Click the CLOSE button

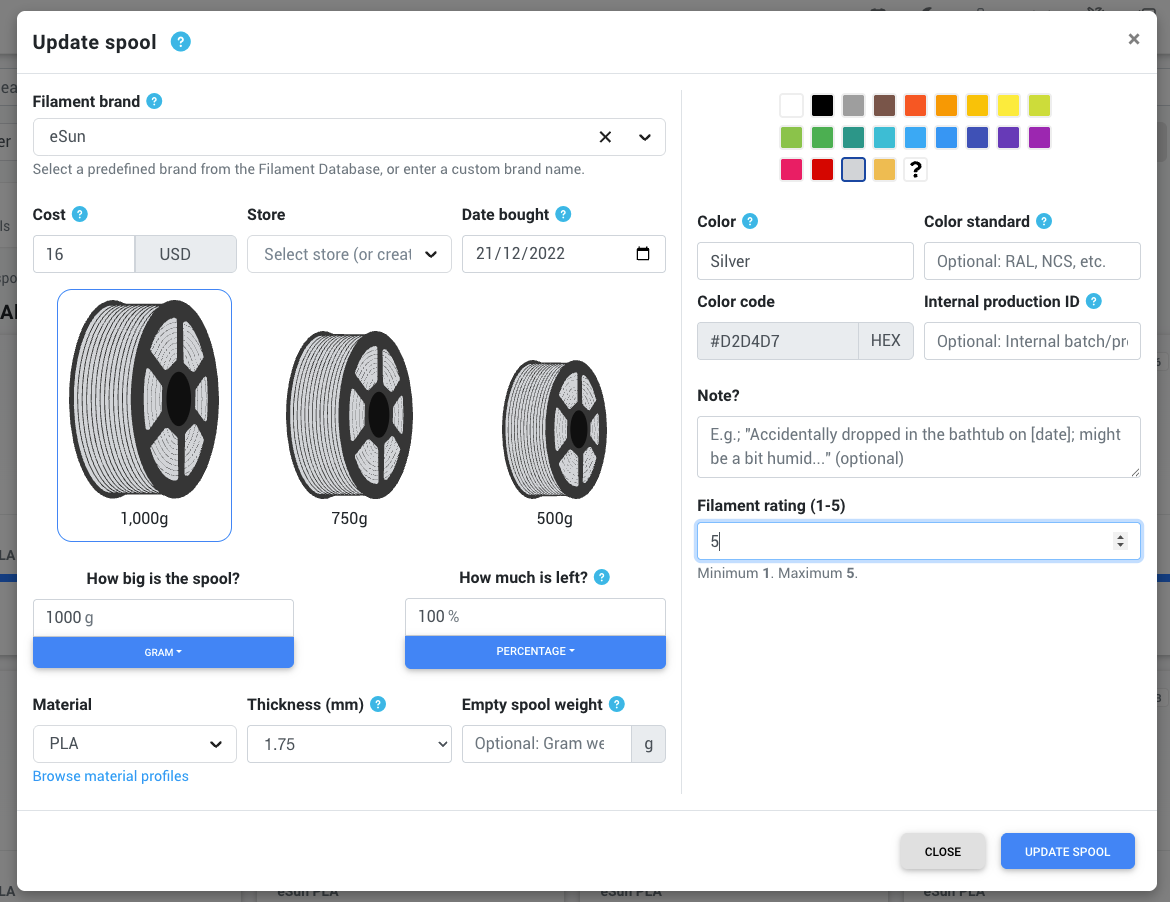tap(942, 851)
